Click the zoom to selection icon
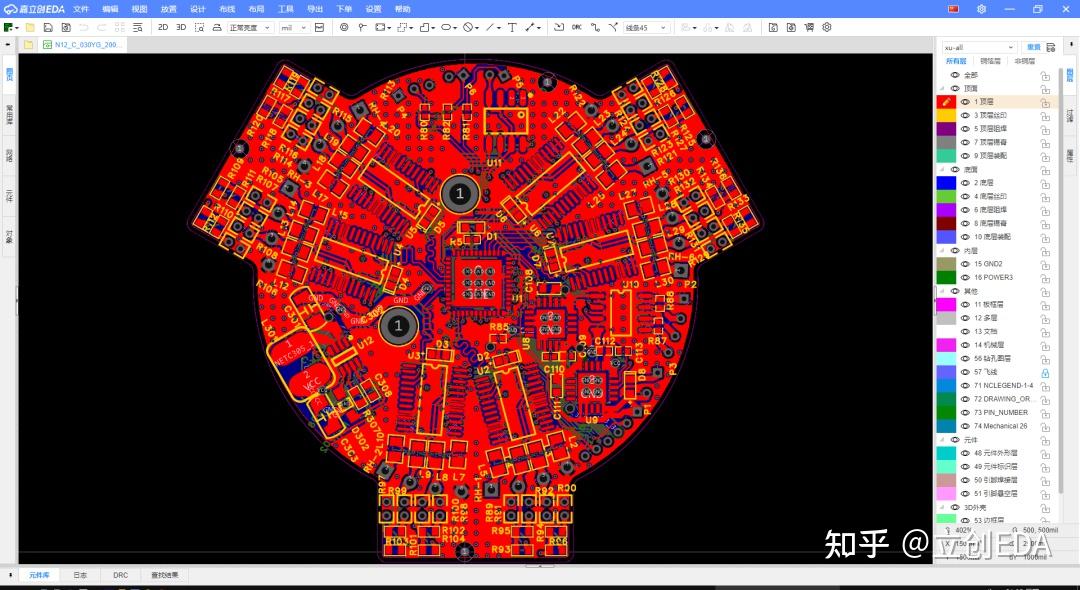 [199, 28]
